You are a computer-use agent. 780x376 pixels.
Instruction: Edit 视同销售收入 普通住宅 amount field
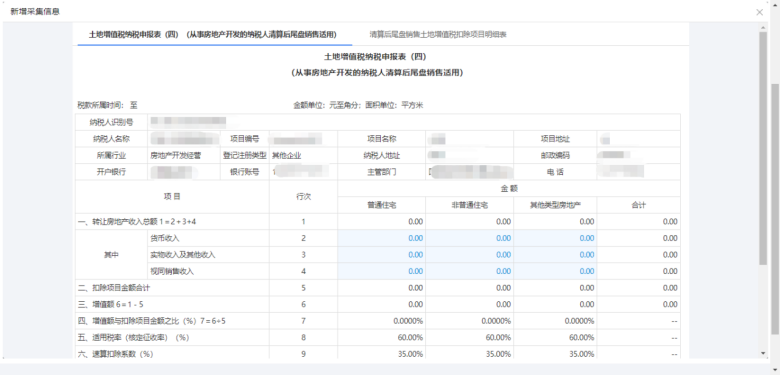pos(382,271)
